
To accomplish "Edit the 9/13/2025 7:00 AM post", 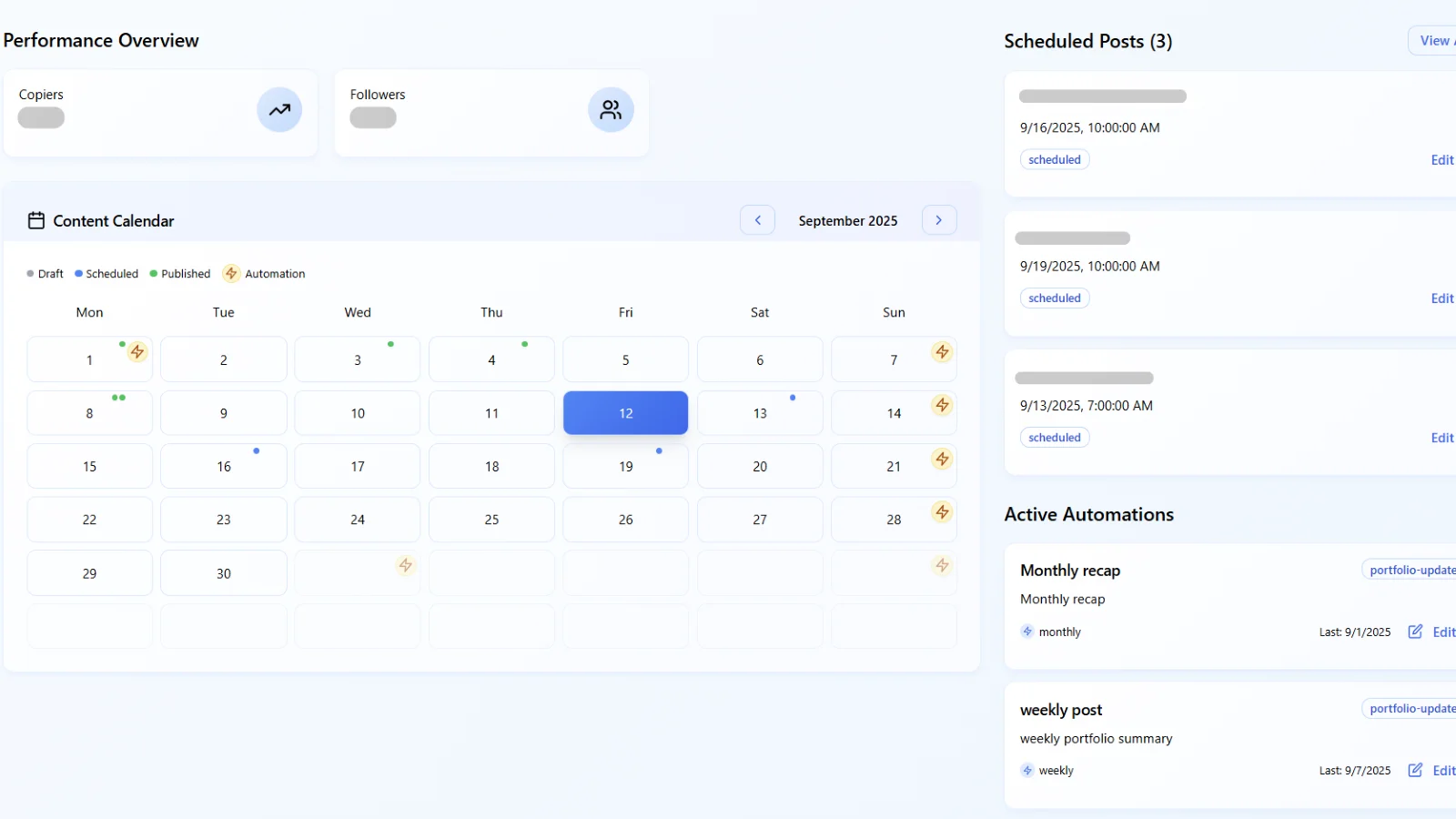I will tap(1441, 438).
